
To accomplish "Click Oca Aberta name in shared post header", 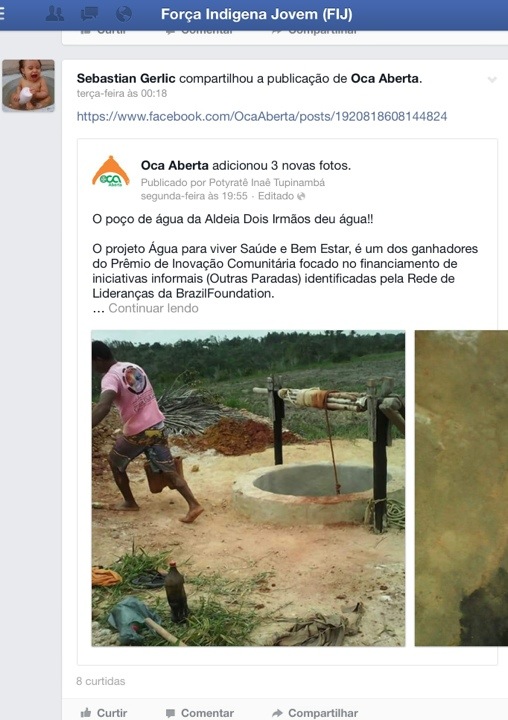I will tap(175, 165).
